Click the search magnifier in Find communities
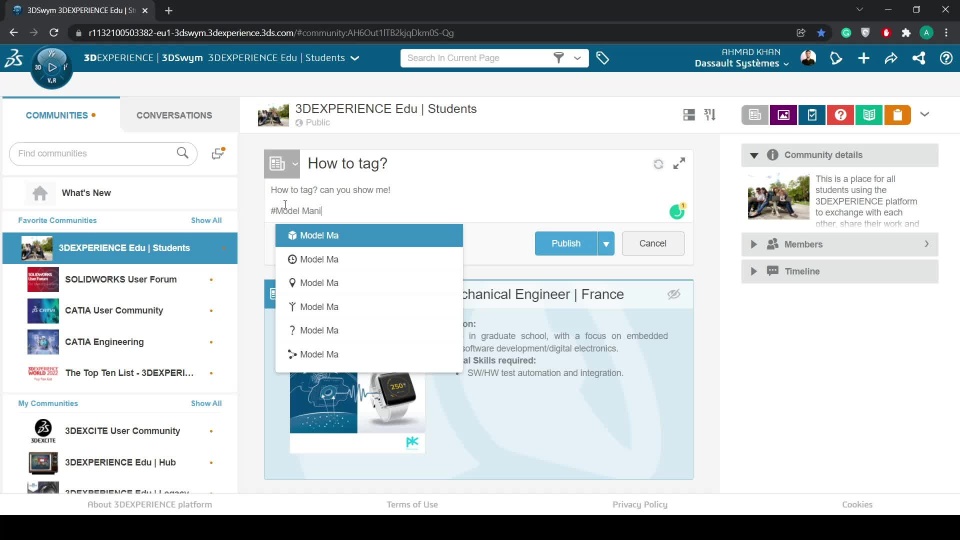 click(182, 153)
